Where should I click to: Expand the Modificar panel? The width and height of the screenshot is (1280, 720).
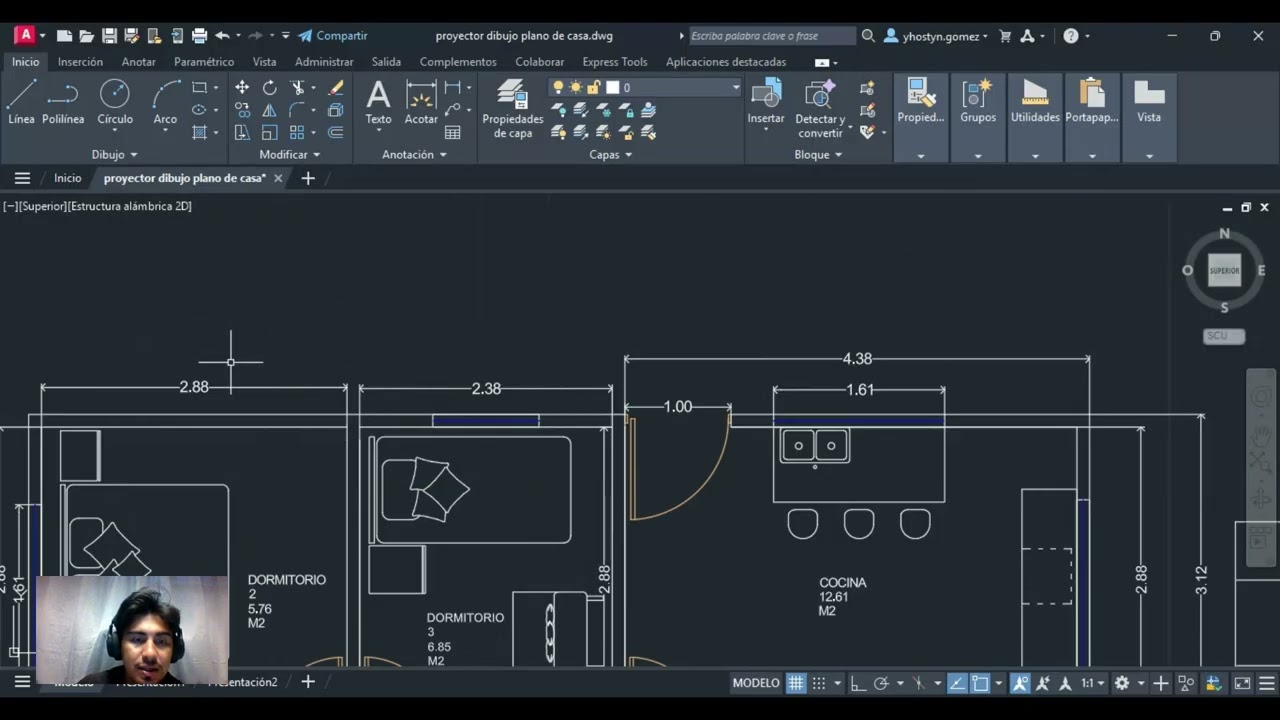click(290, 155)
